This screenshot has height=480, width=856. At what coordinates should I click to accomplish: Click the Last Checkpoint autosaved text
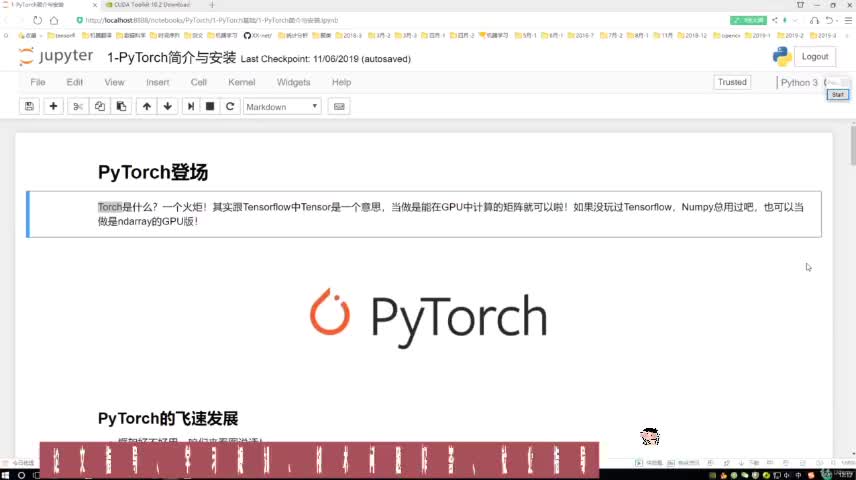click(x=325, y=59)
